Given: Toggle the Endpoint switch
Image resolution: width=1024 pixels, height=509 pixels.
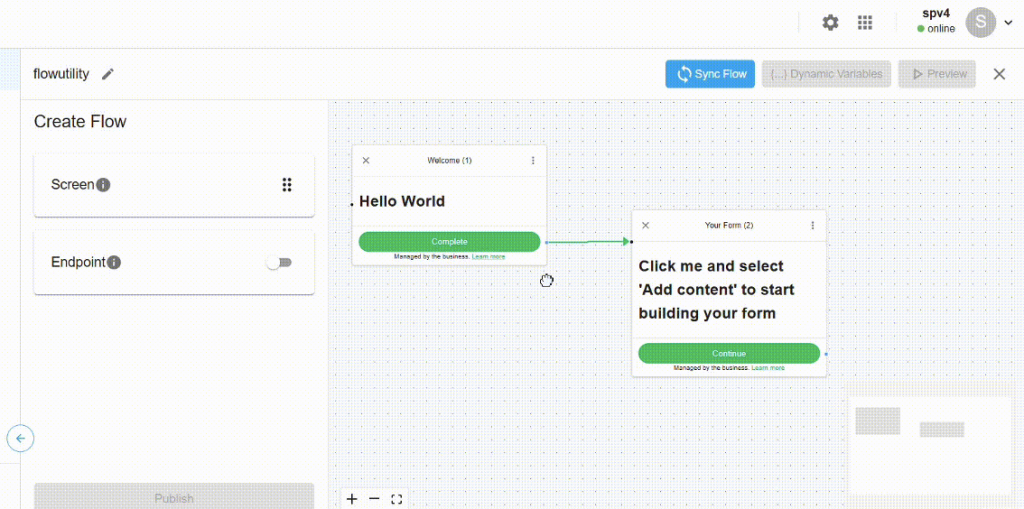Looking at the screenshot, I should pyautogui.click(x=279, y=262).
